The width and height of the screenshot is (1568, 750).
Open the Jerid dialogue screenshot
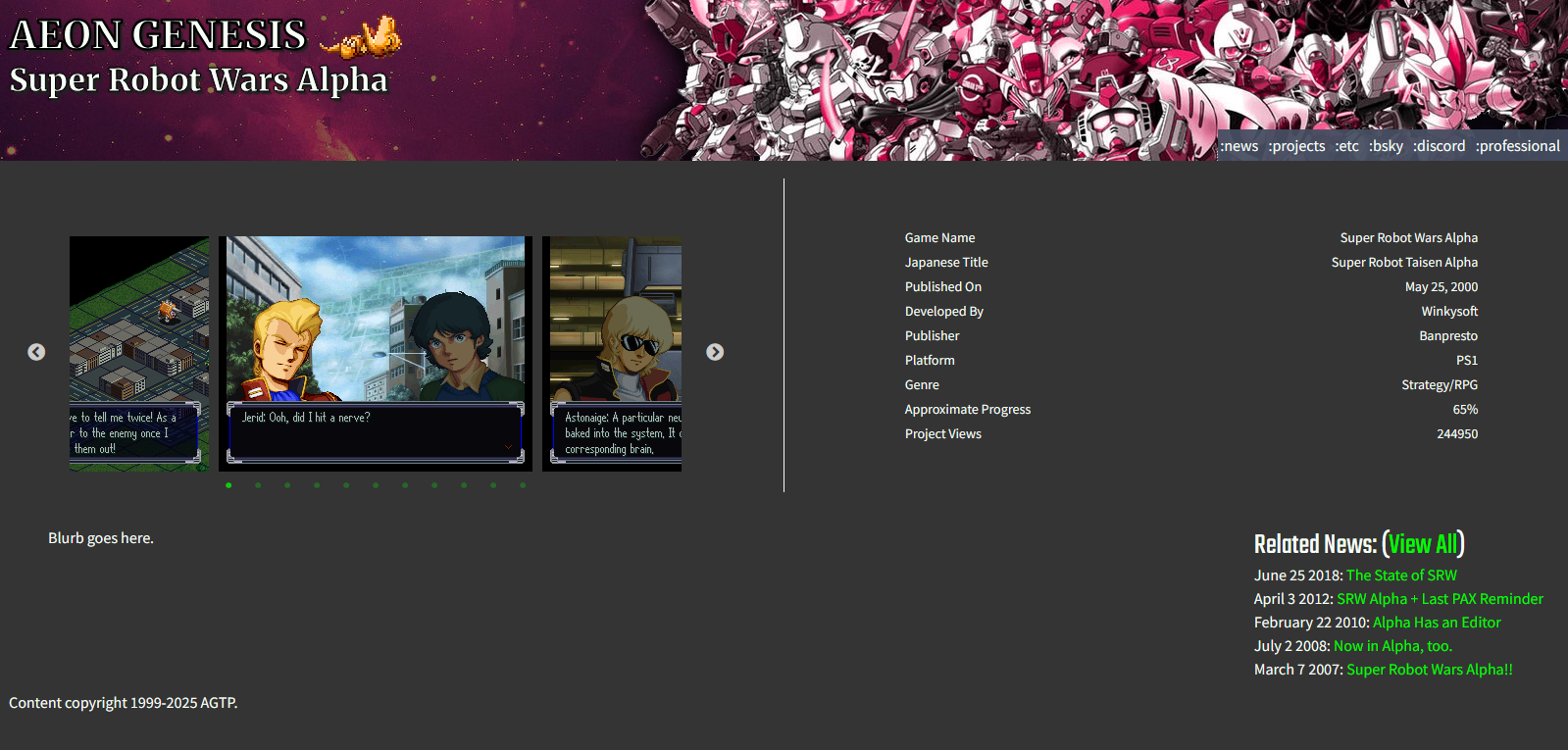(x=376, y=354)
